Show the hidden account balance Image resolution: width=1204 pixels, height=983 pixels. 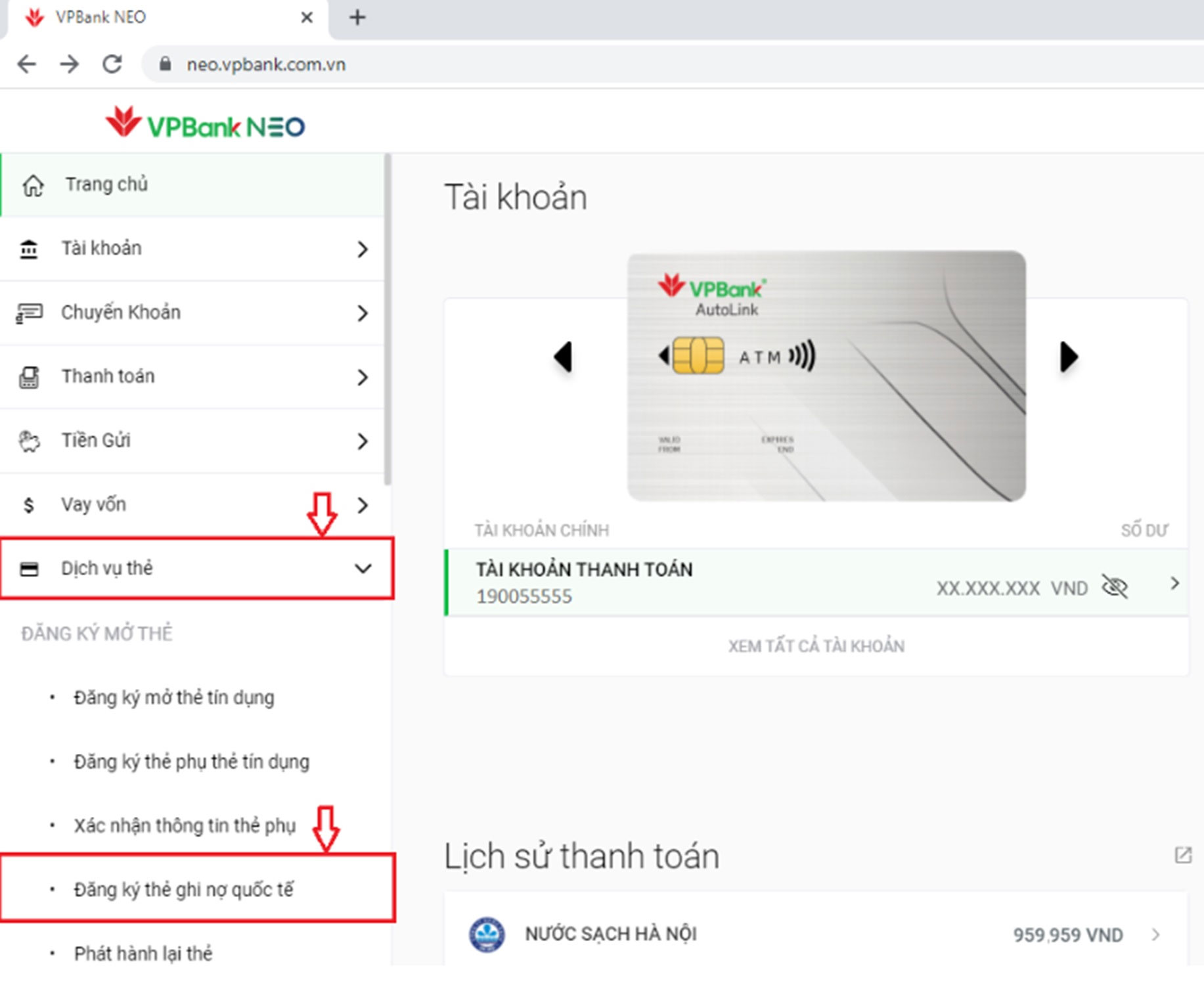(x=1116, y=588)
